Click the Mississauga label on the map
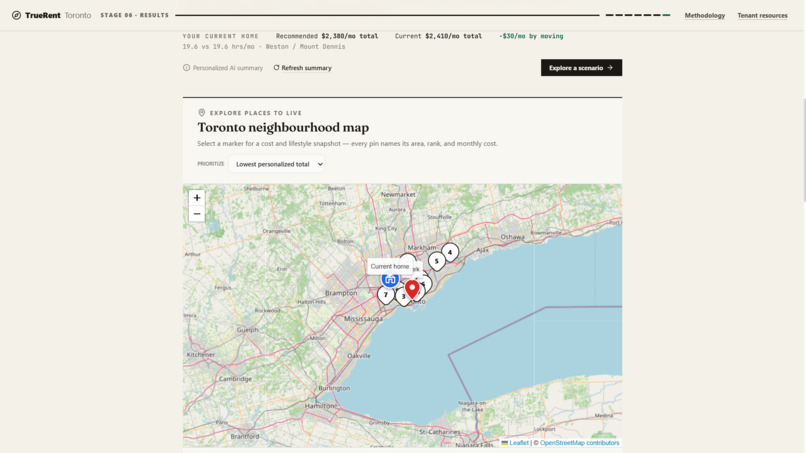 coord(363,319)
